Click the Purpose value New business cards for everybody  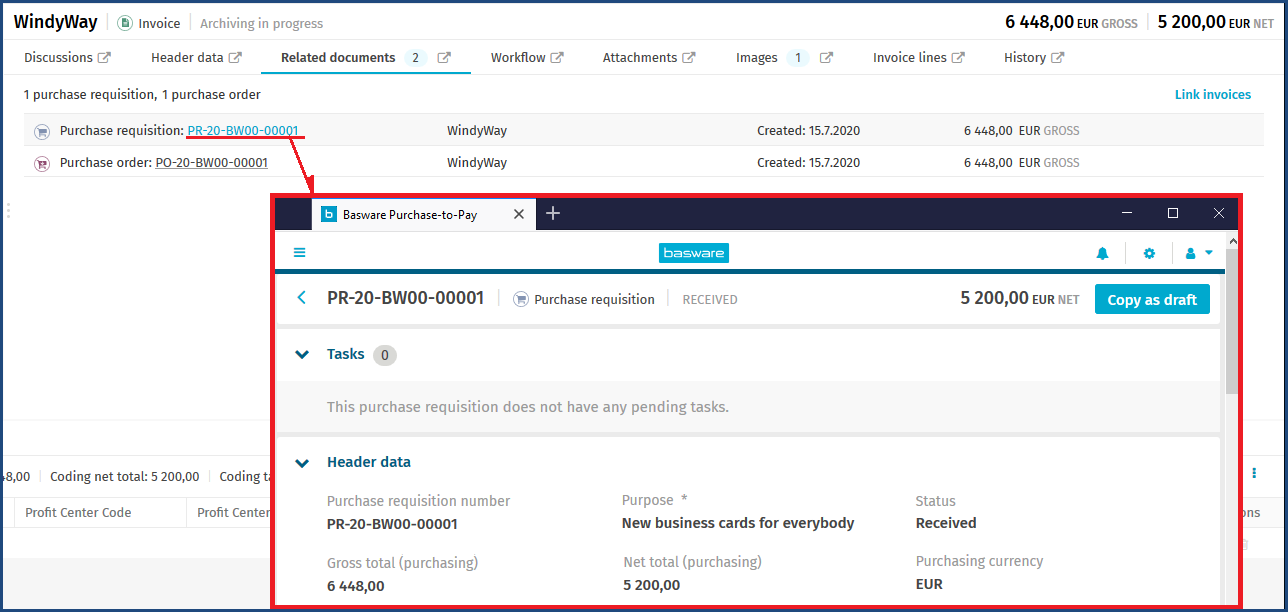click(738, 523)
